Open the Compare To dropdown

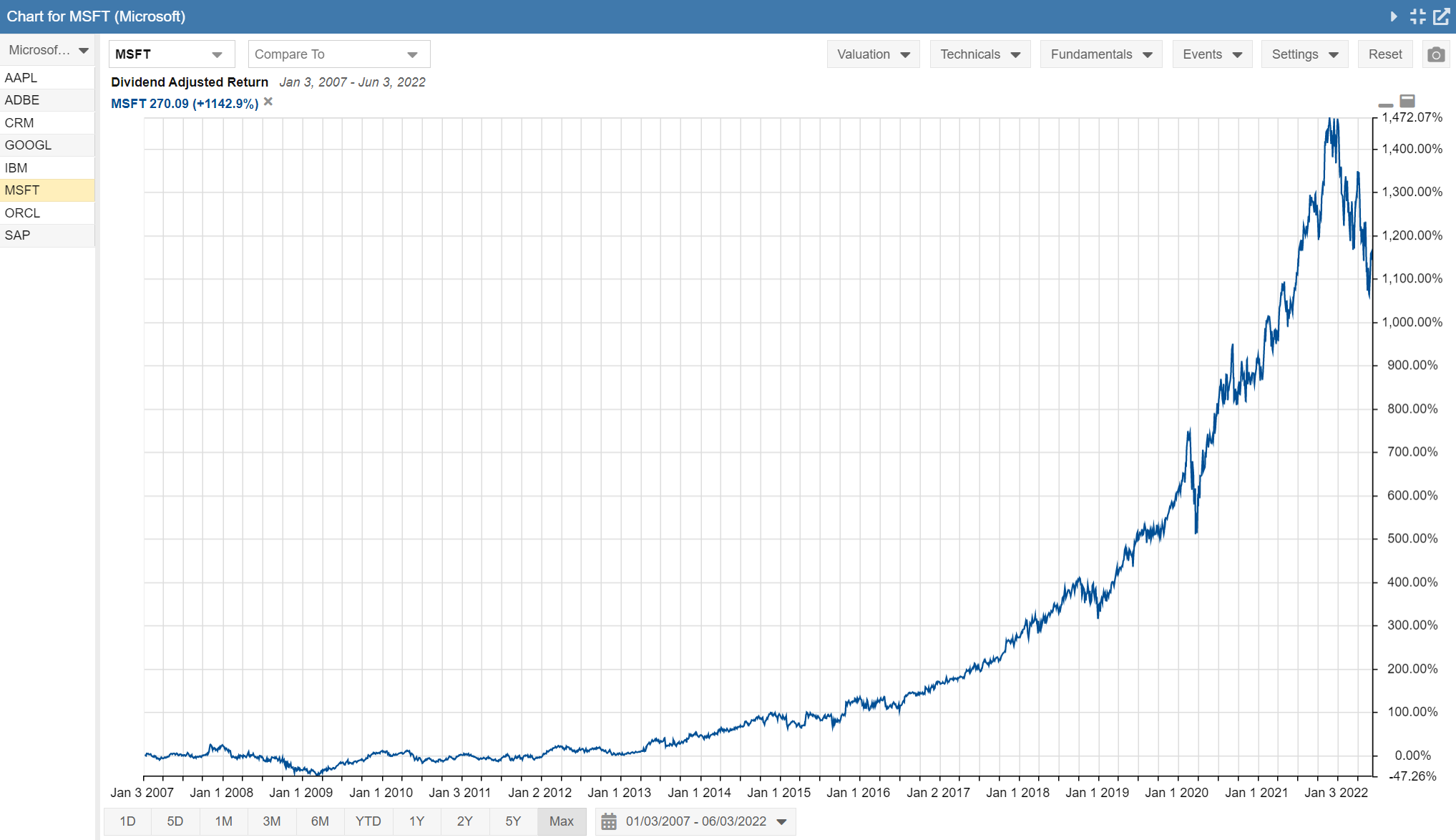pos(339,54)
